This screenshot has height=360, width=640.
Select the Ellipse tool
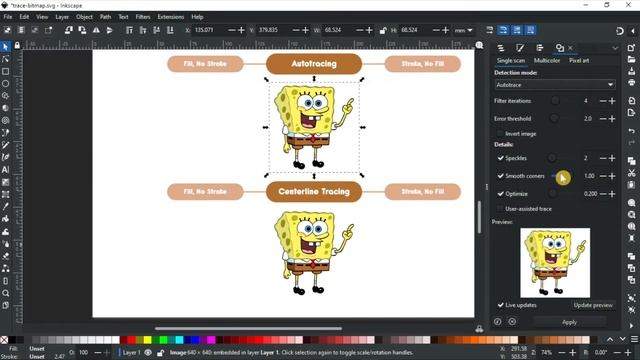point(5,84)
